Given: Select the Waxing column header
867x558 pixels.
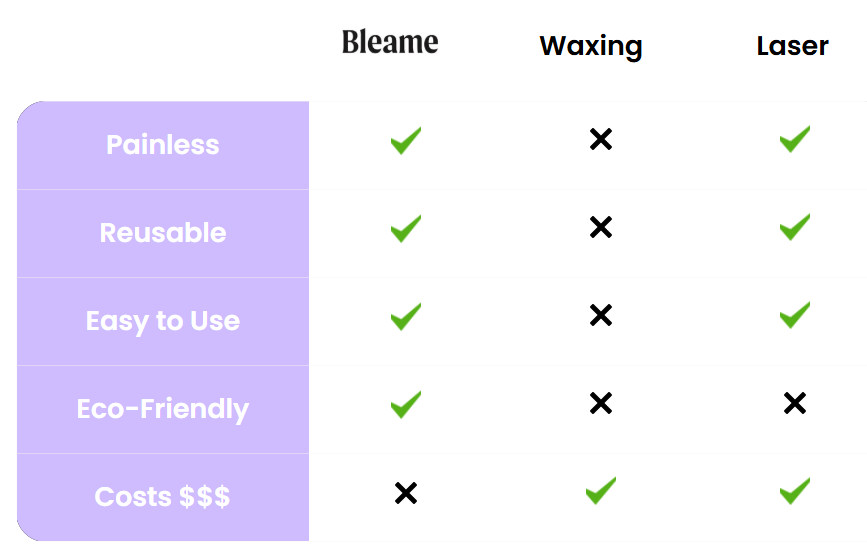Looking at the screenshot, I should [591, 46].
